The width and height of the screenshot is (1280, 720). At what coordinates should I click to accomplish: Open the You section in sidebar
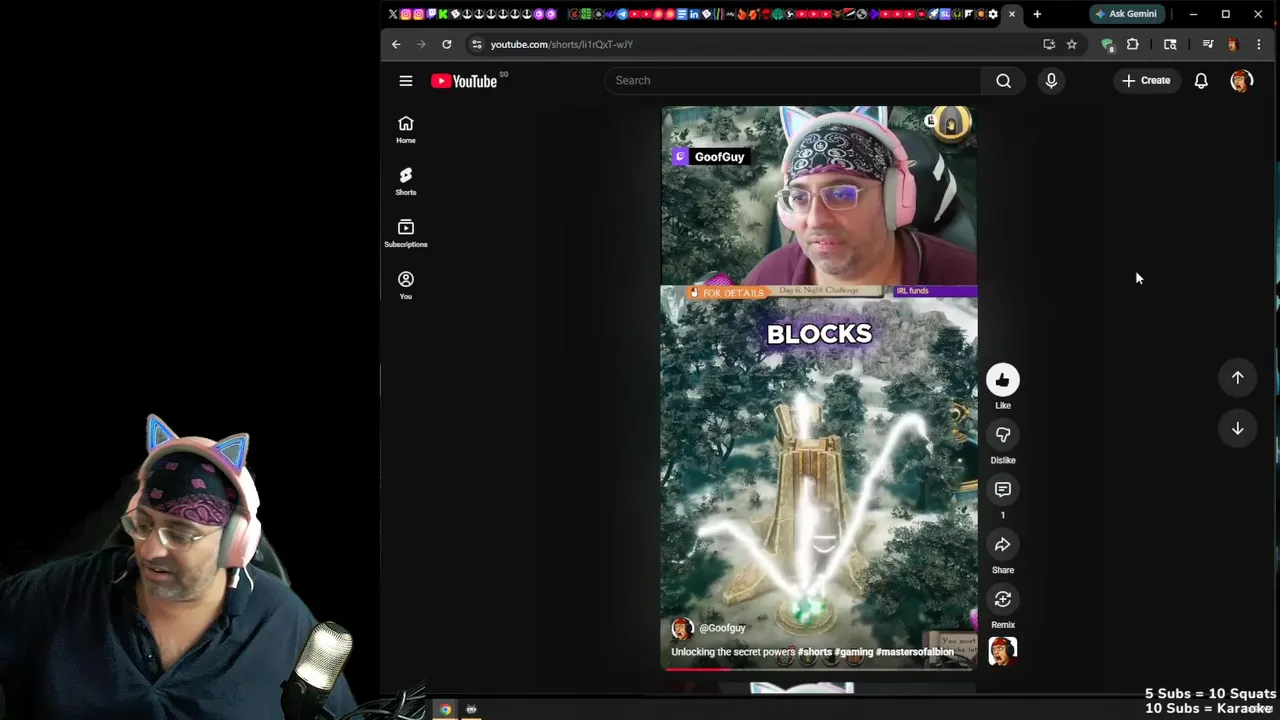pos(406,285)
